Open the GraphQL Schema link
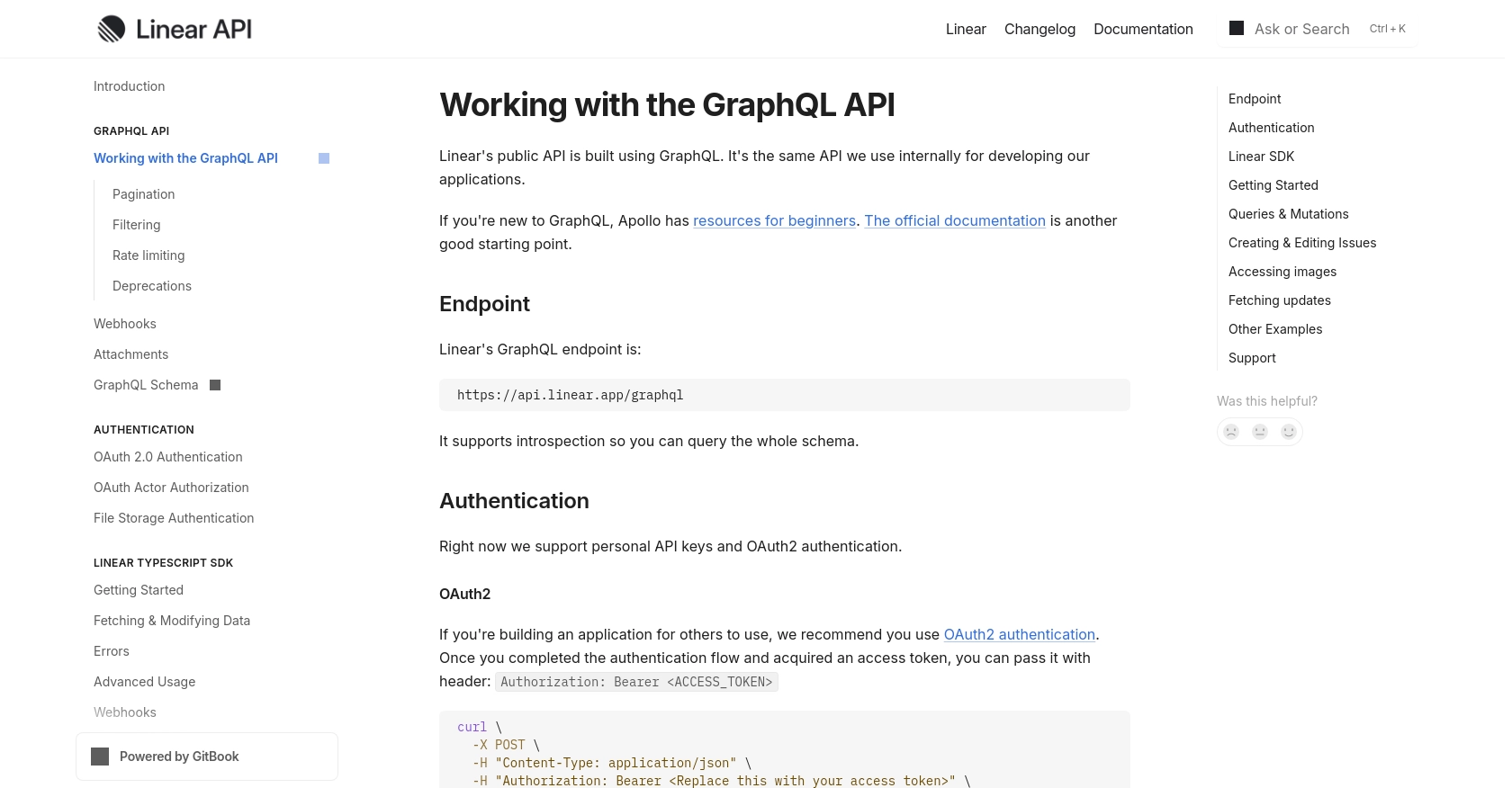1512x788 pixels. [x=146, y=385]
